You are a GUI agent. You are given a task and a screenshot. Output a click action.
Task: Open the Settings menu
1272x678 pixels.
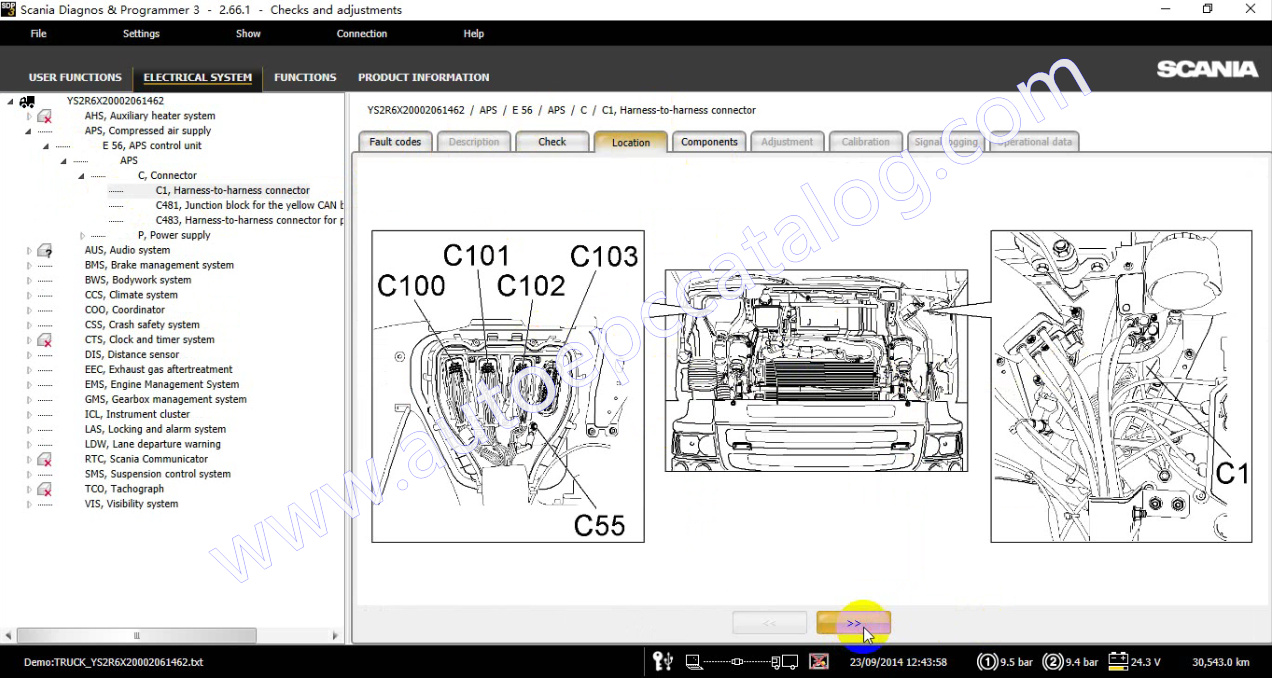(x=141, y=34)
